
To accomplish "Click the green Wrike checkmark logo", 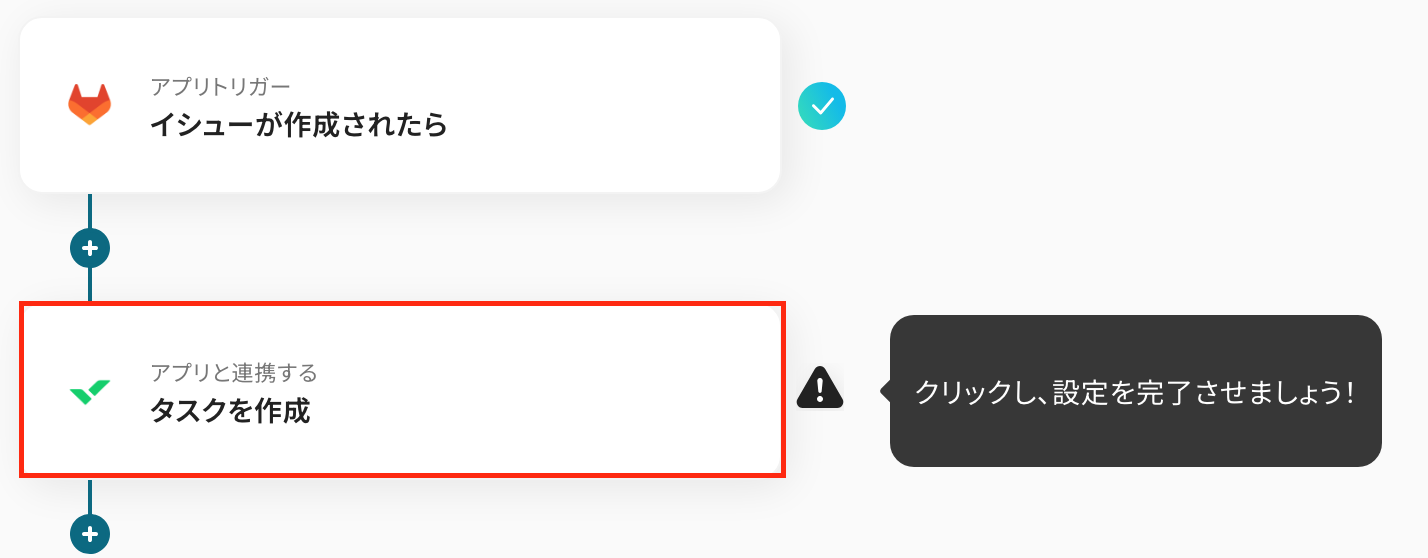I will 89,391.
